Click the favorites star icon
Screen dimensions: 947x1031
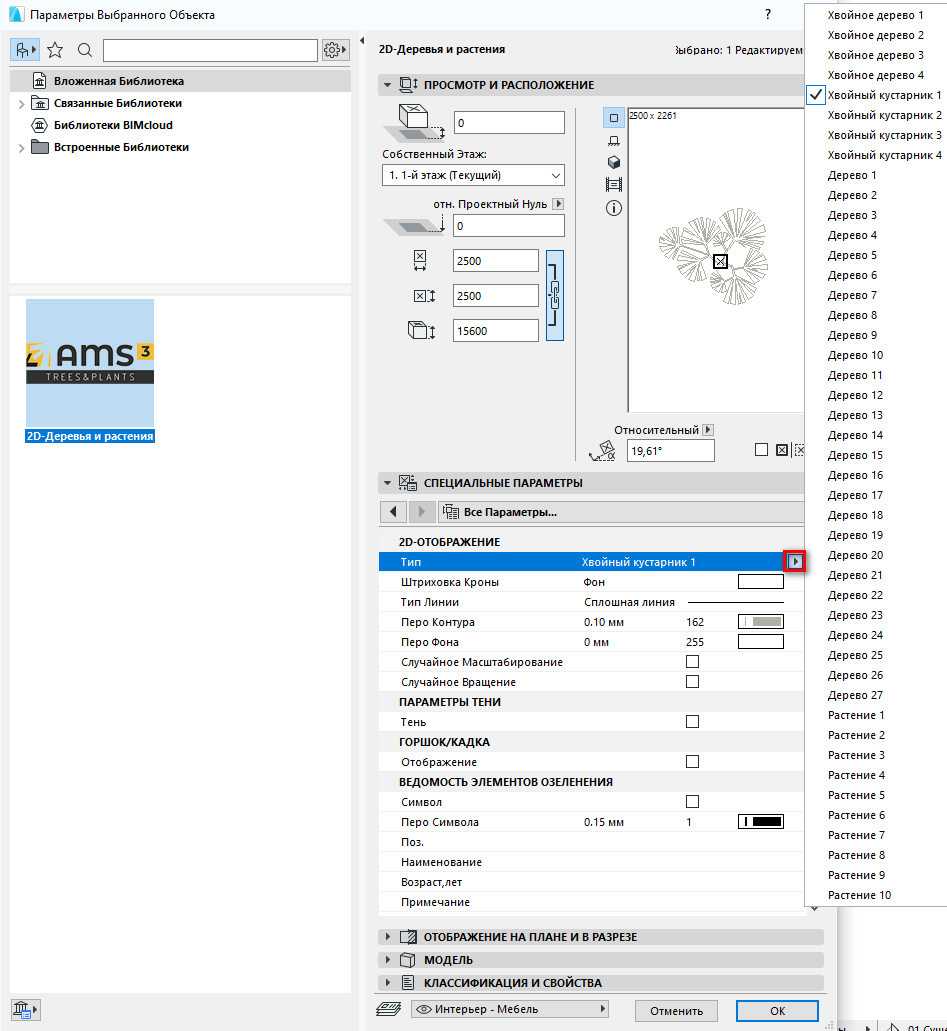click(x=55, y=50)
